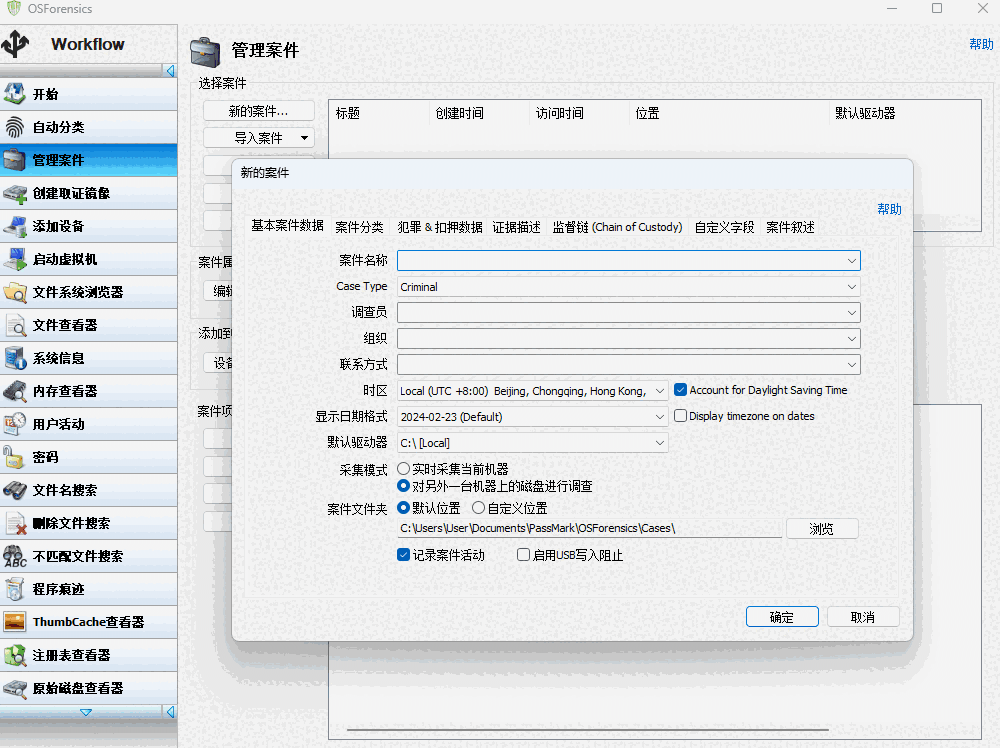
Task: Open the 删除文件搜索 icon
Action: coord(15,524)
